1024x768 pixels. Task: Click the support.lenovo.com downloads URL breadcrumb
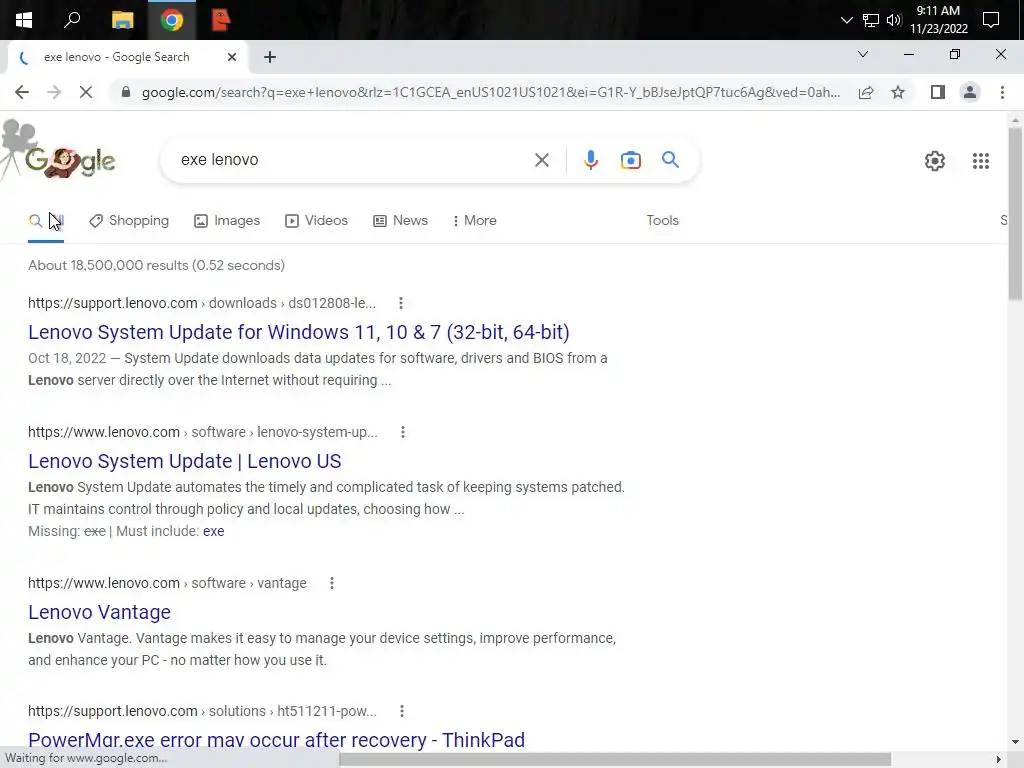202,303
